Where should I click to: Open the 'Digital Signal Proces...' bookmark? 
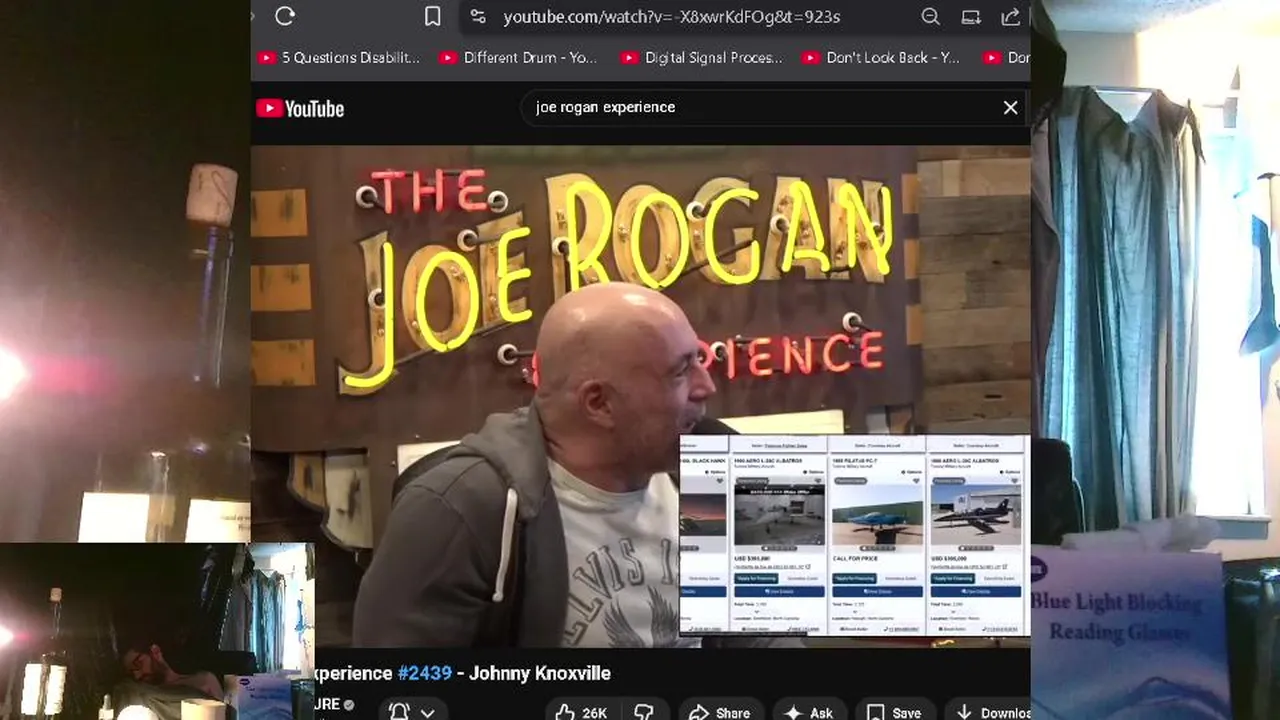click(701, 58)
